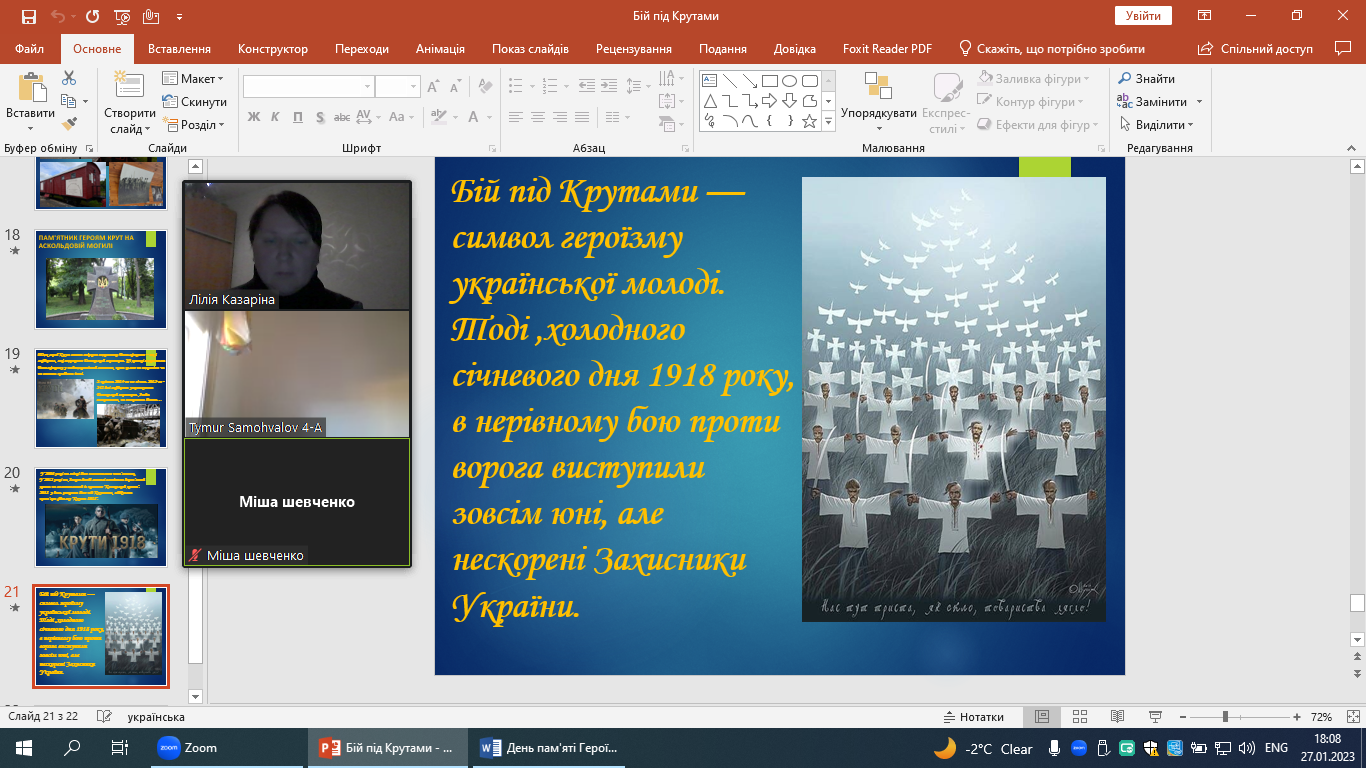Select the oval shape in shapes gallery

click(x=790, y=81)
